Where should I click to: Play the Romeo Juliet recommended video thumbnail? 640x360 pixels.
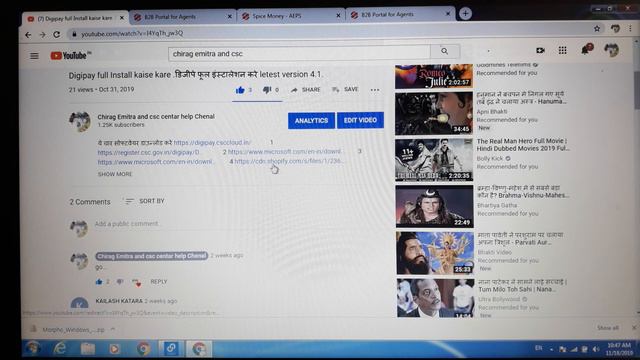pos(434,76)
